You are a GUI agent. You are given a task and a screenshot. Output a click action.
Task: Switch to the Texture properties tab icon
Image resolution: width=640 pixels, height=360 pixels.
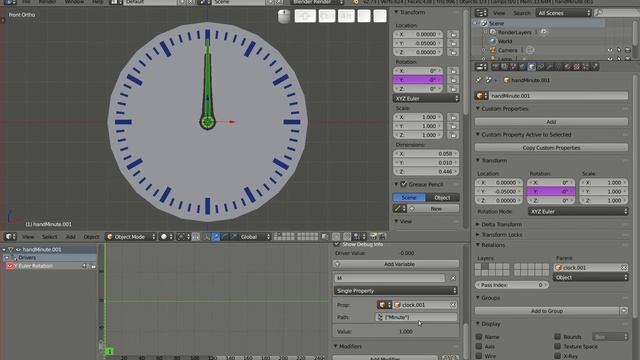577,67
